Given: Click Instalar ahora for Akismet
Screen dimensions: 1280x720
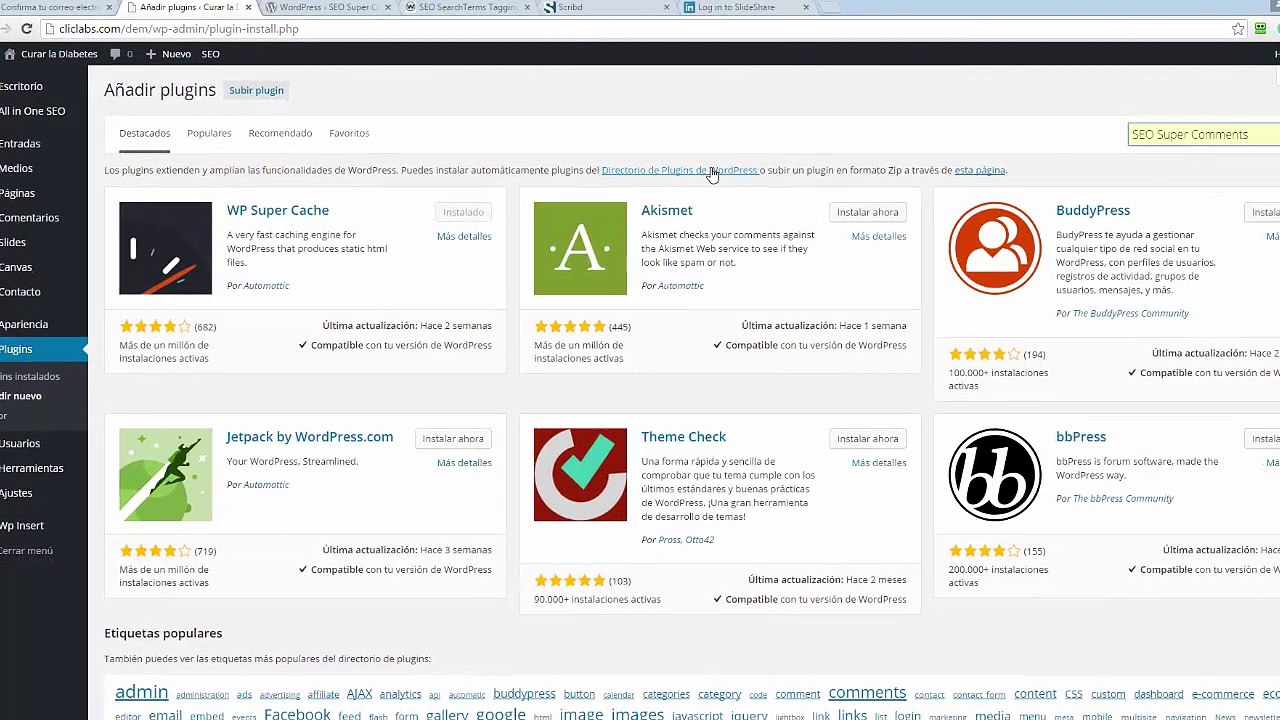Looking at the screenshot, I should 868,212.
